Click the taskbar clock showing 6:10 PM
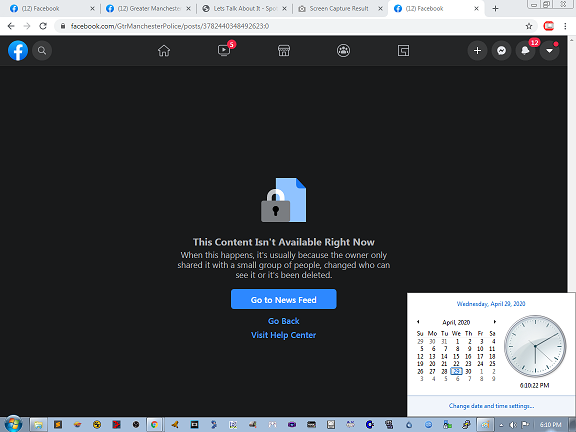 (550, 425)
